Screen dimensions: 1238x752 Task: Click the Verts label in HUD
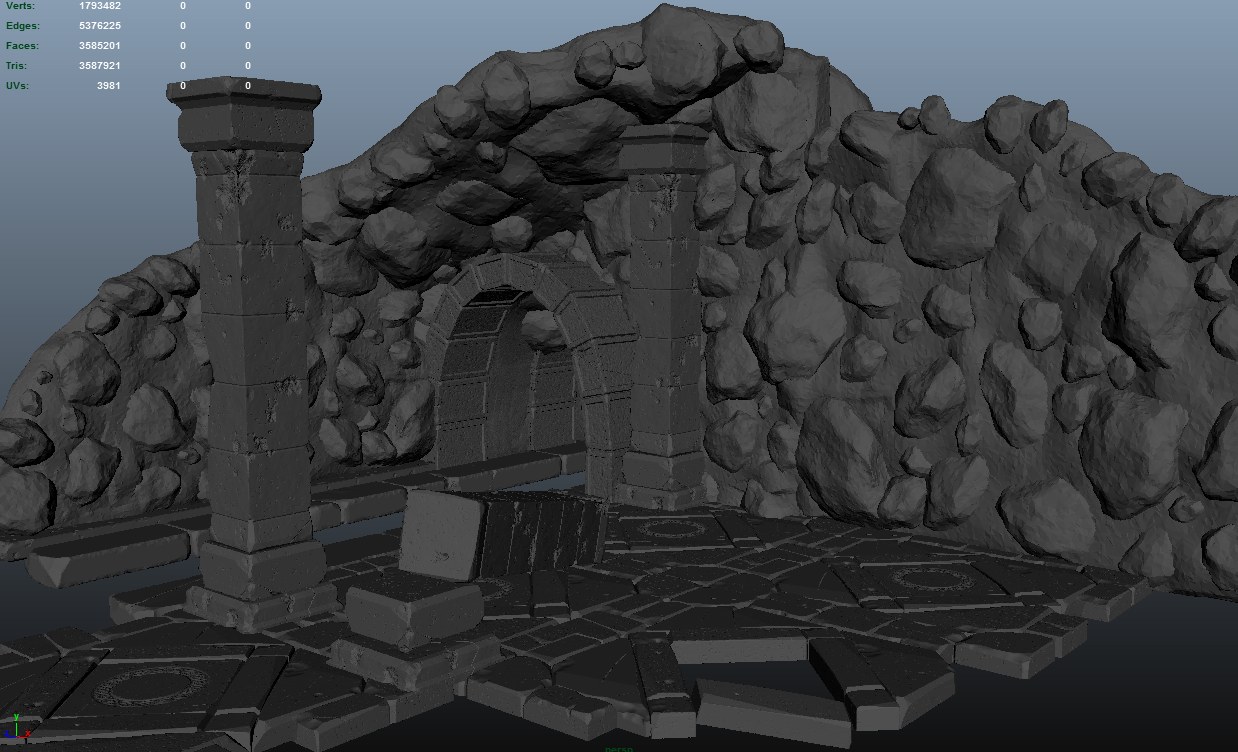pos(20,6)
